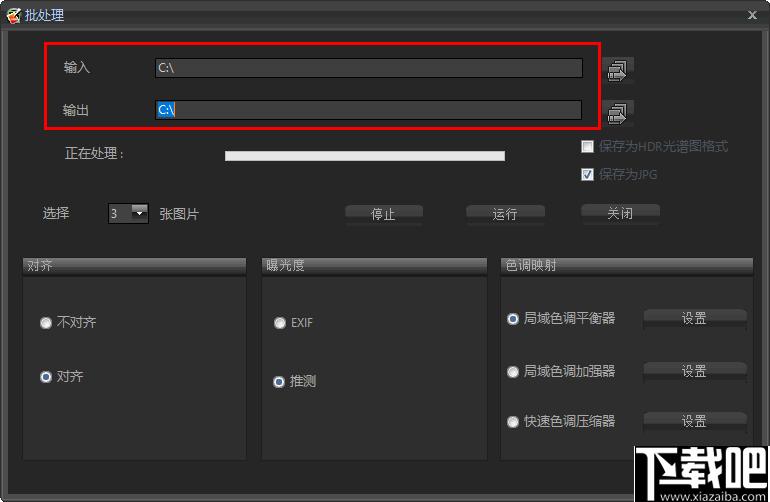Click the 输入 path field

369,68
